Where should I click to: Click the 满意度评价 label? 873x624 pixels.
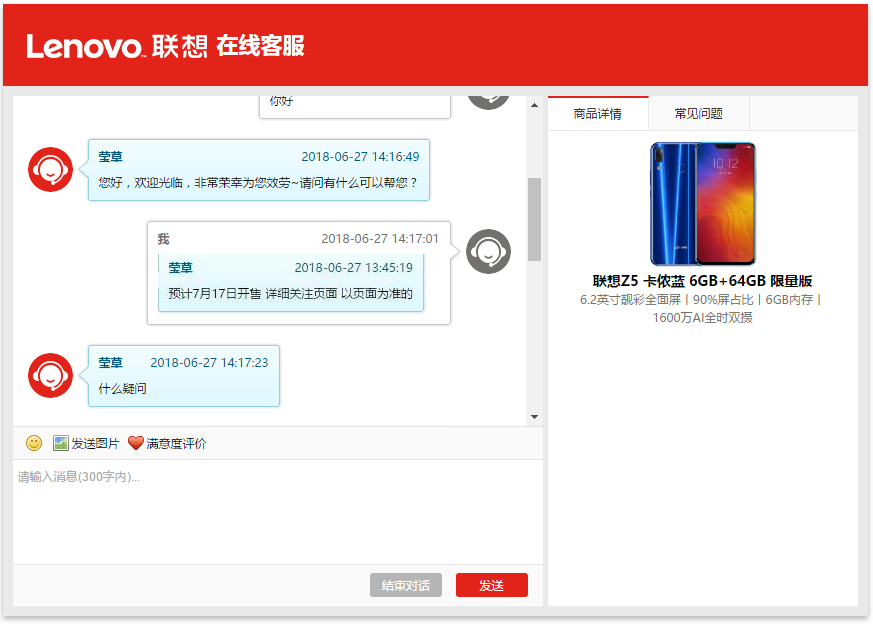point(176,444)
